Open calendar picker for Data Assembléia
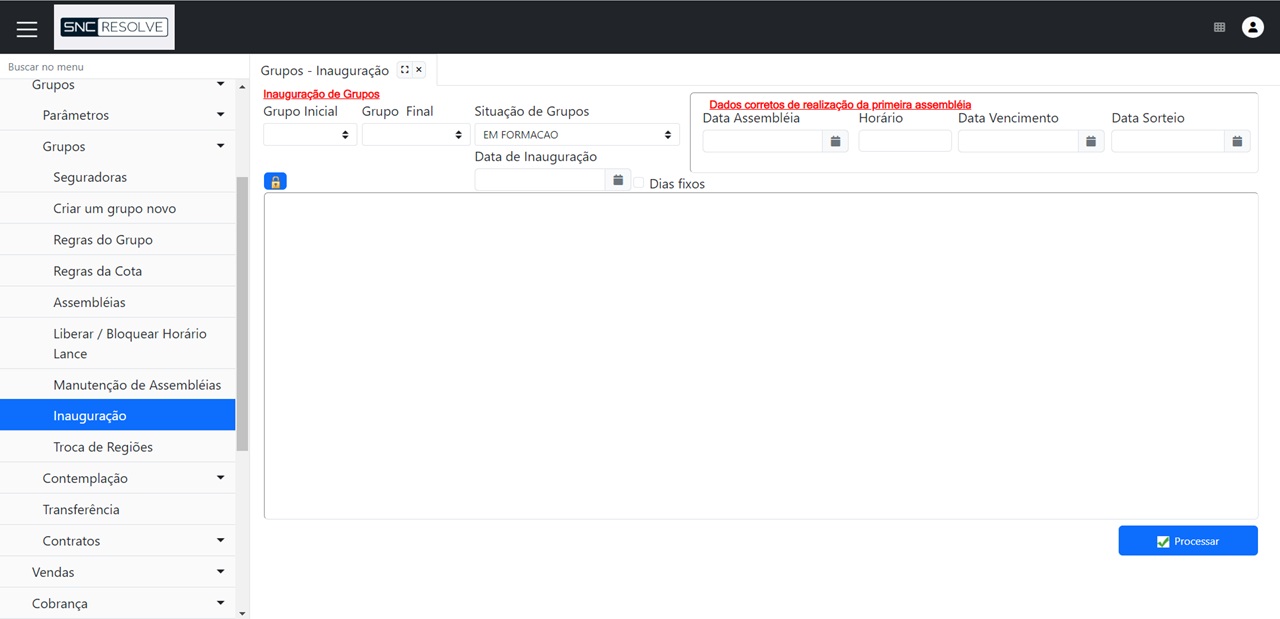The image size is (1280, 619). pyautogui.click(x=835, y=141)
